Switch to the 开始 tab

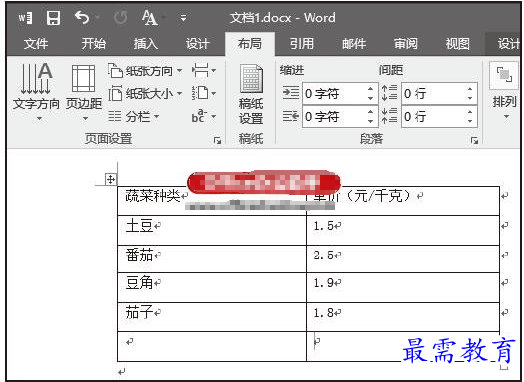point(94,44)
